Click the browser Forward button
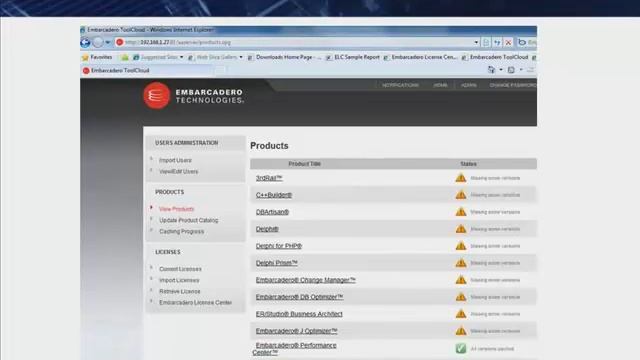The height and width of the screenshot is (360, 640). tap(98, 42)
